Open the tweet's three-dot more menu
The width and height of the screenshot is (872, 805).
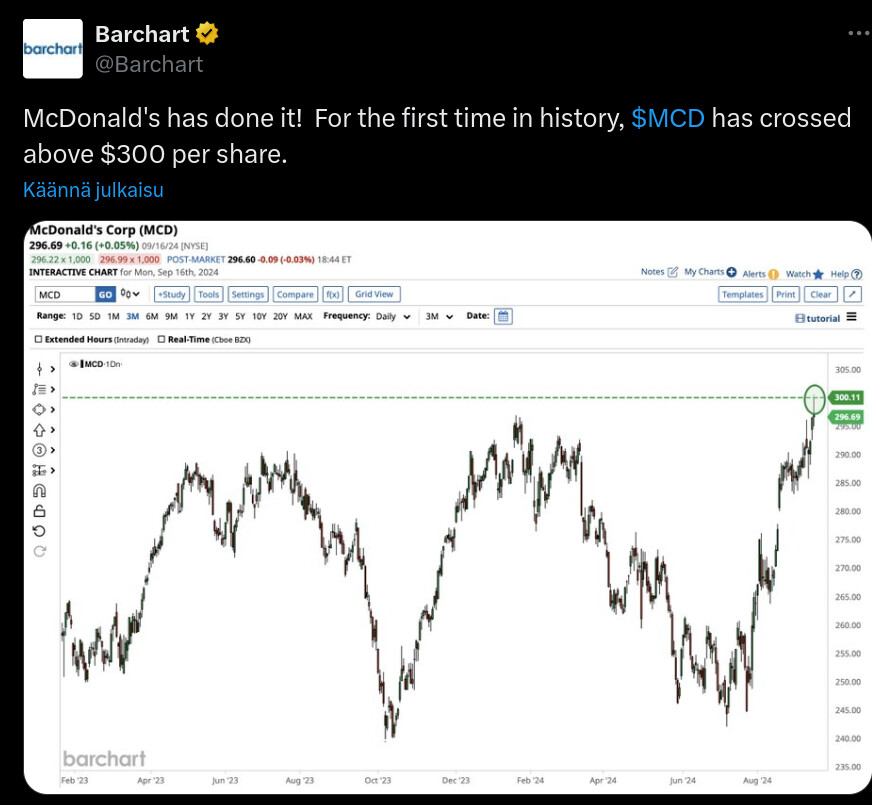(x=857, y=33)
